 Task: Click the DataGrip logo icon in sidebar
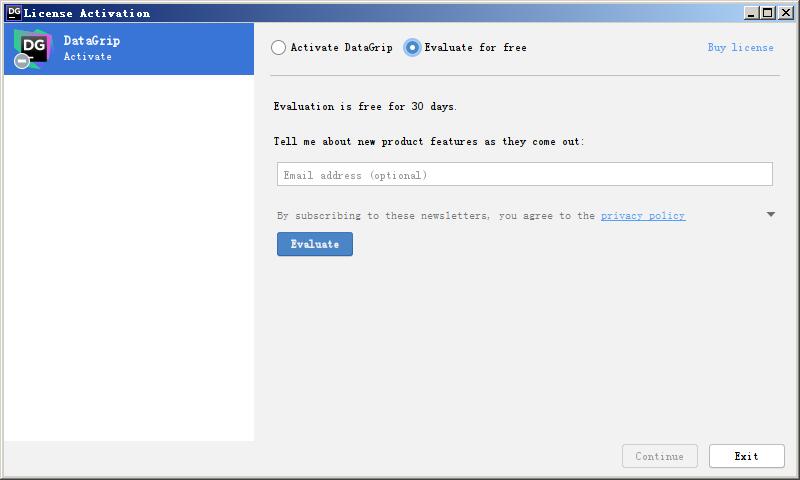33,48
